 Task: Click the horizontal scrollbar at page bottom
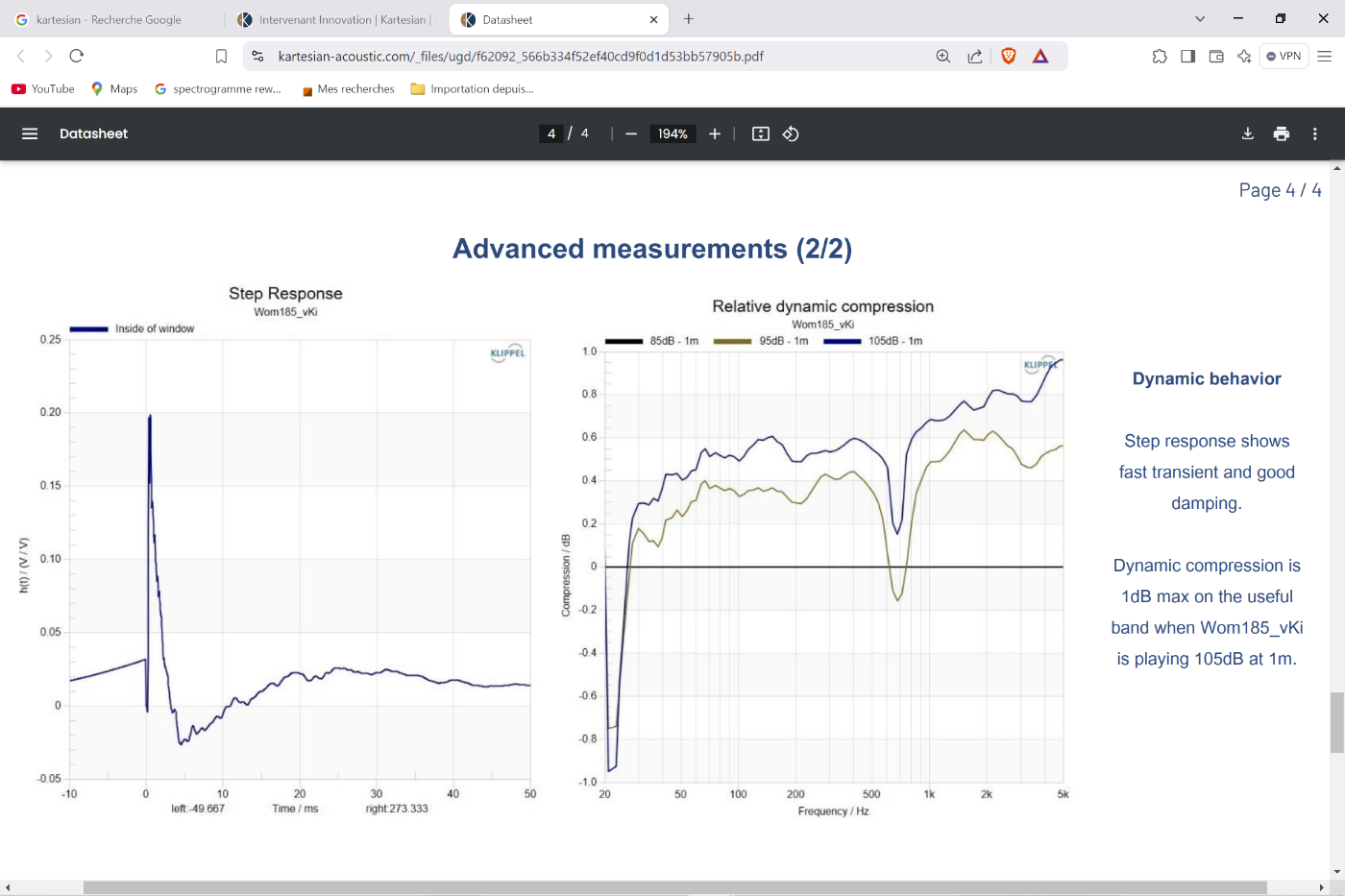click(x=672, y=887)
